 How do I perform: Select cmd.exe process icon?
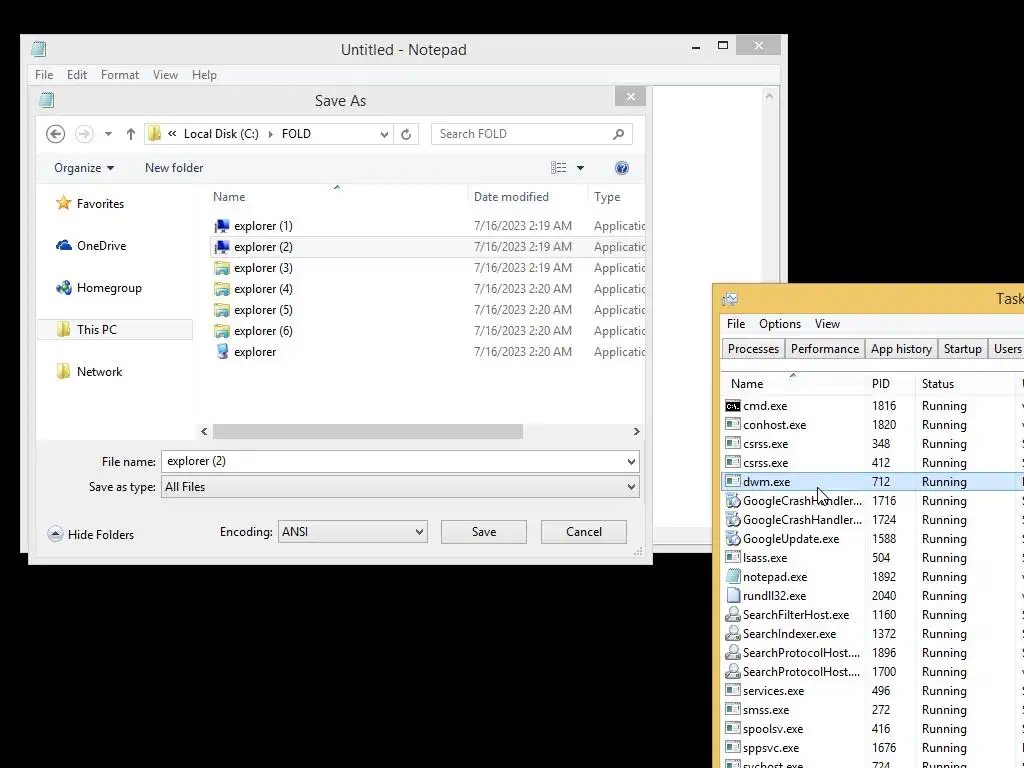point(733,406)
